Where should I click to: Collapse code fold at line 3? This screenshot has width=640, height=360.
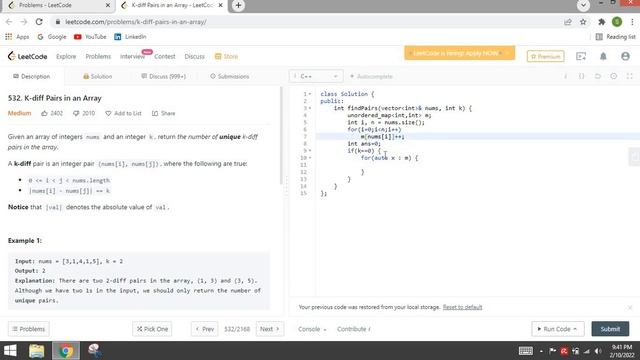click(x=310, y=108)
